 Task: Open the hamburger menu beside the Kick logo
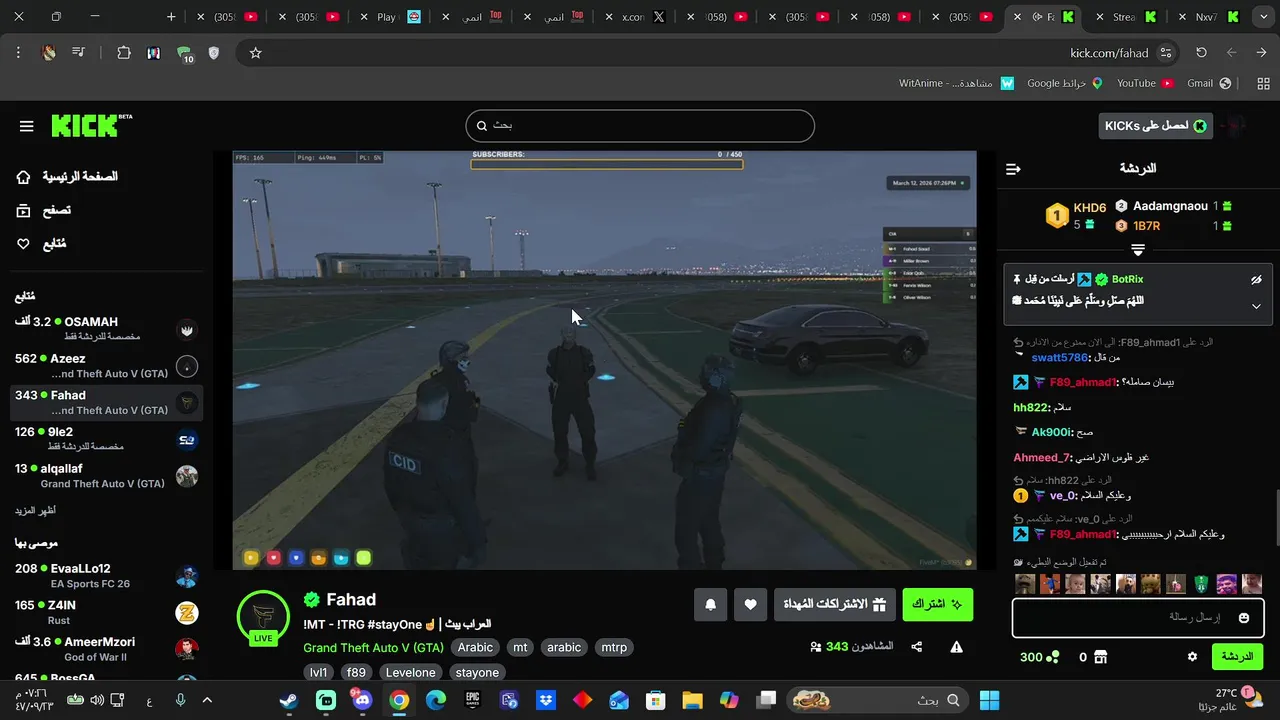pos(27,126)
